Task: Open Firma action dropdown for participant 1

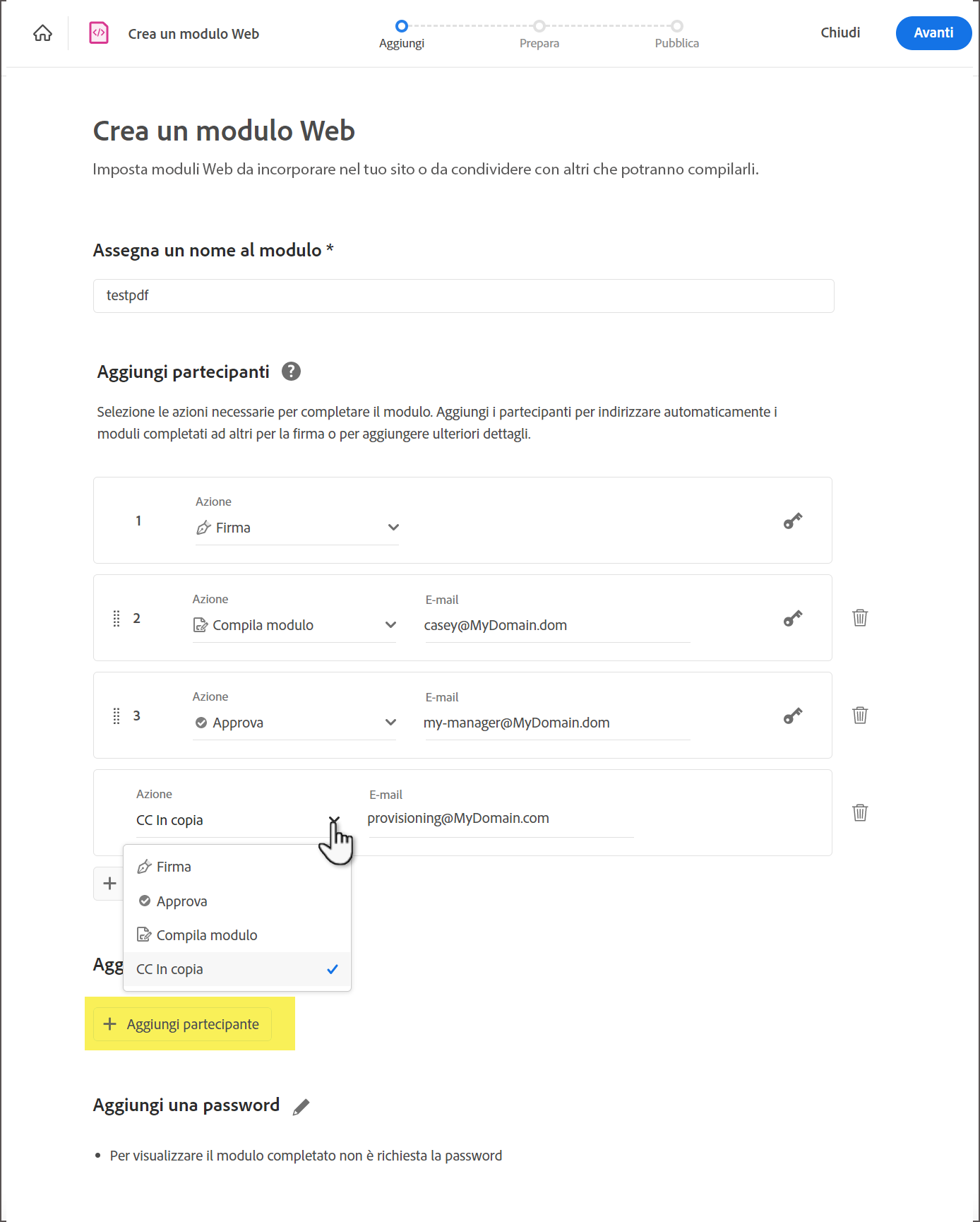Action: (x=297, y=528)
